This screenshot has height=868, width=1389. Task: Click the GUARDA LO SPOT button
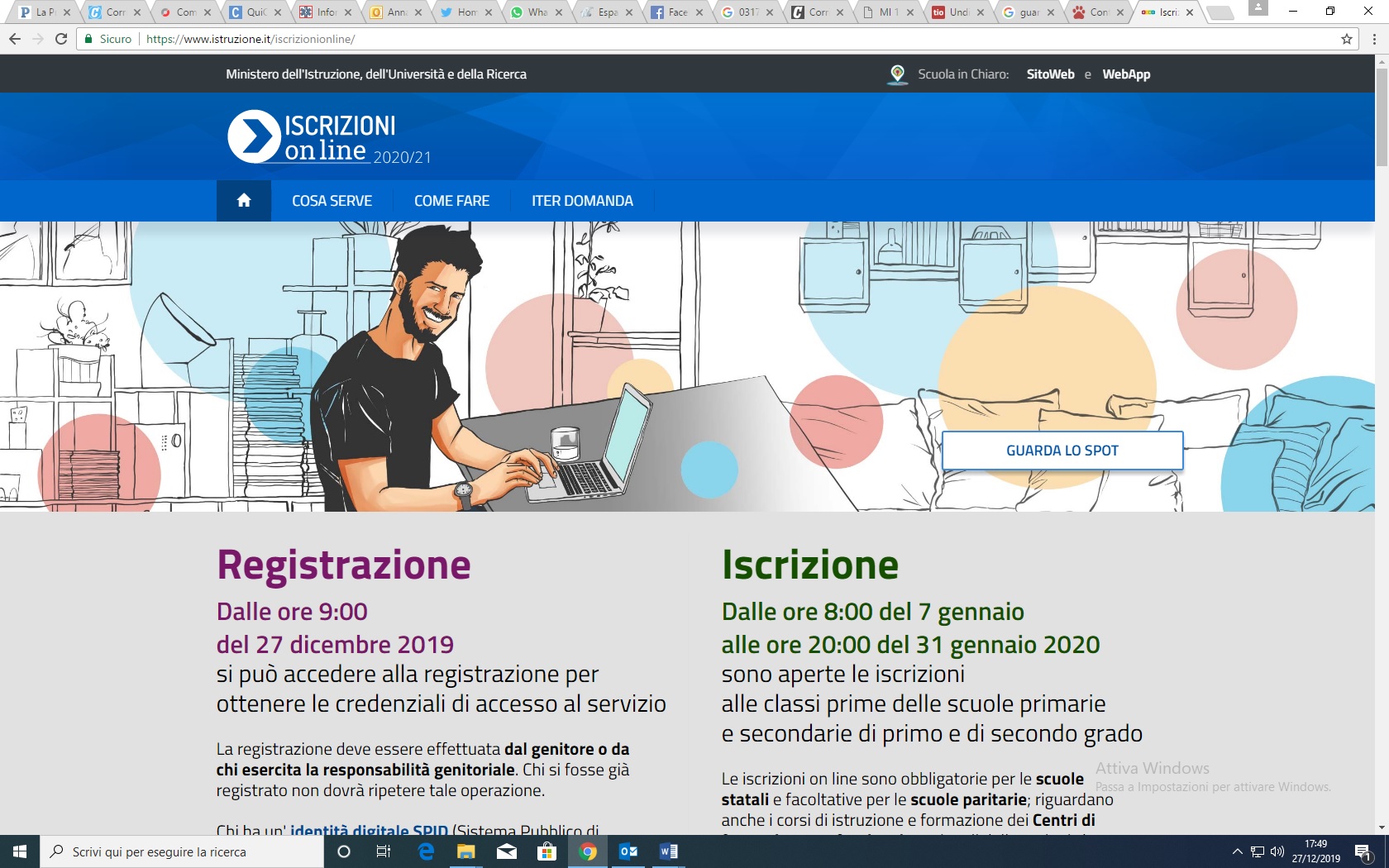(x=1062, y=451)
